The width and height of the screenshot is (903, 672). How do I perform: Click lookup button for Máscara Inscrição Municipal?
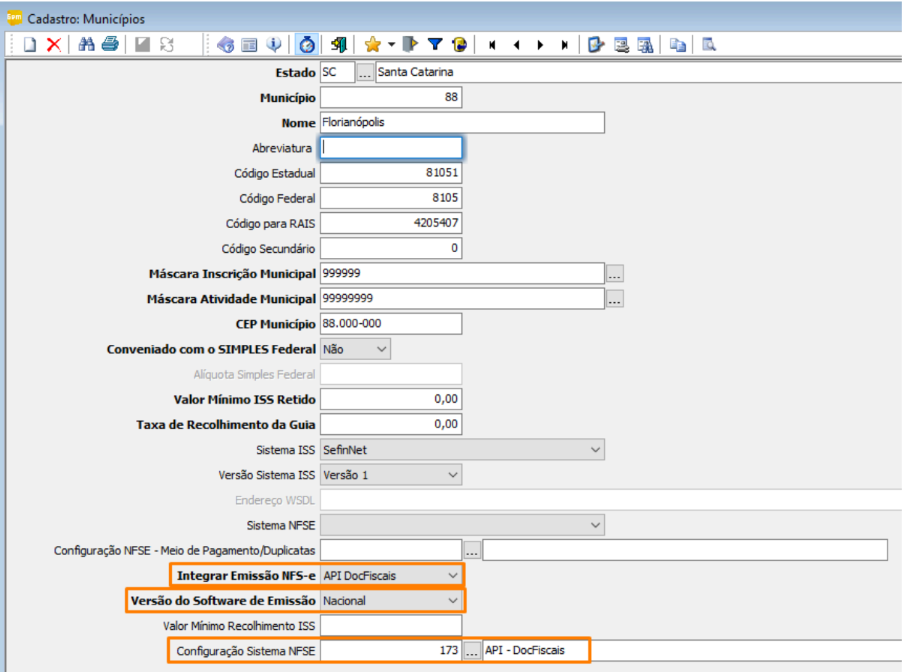614,274
